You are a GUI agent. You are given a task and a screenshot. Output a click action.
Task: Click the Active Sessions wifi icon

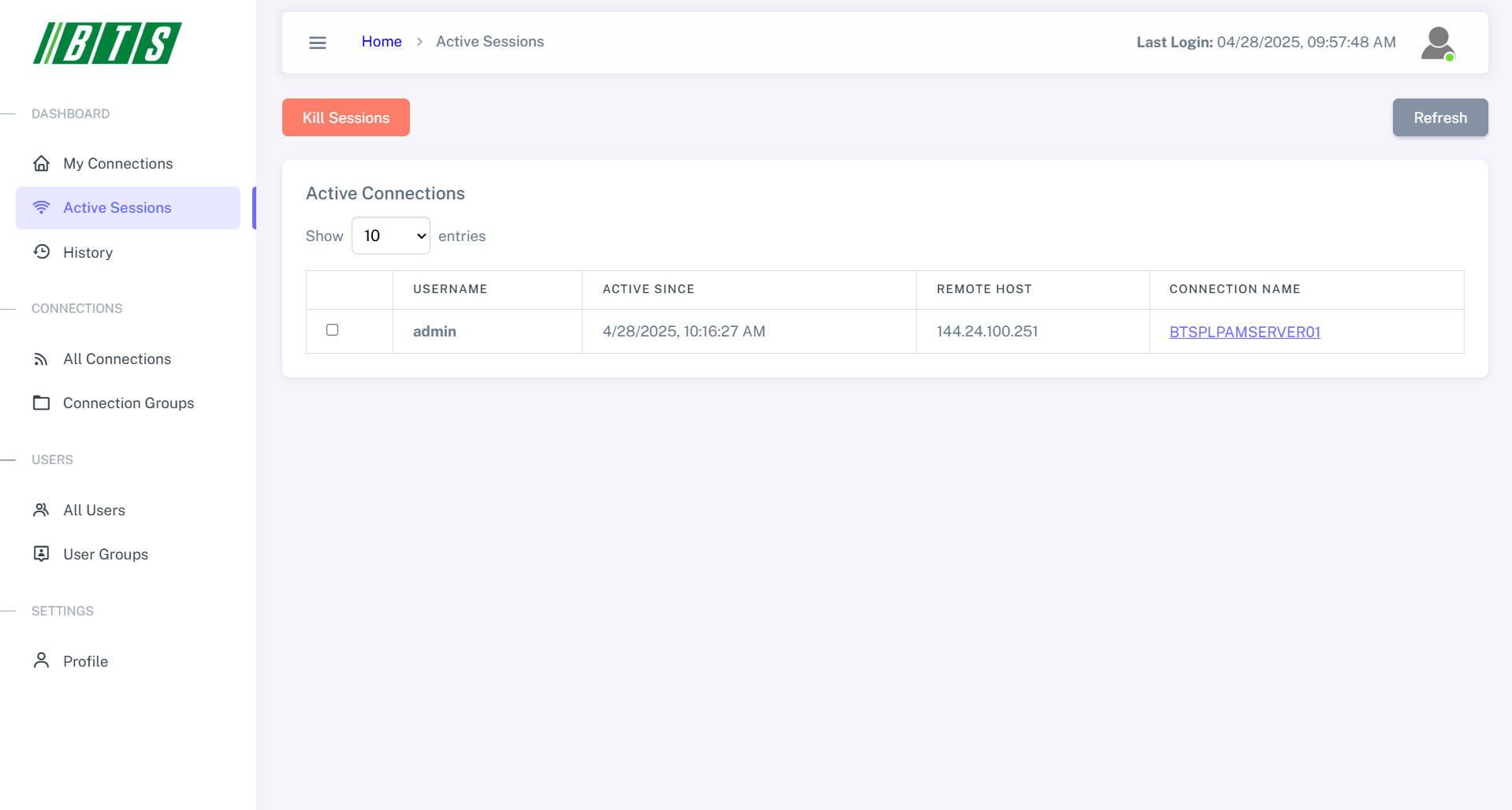click(x=42, y=207)
